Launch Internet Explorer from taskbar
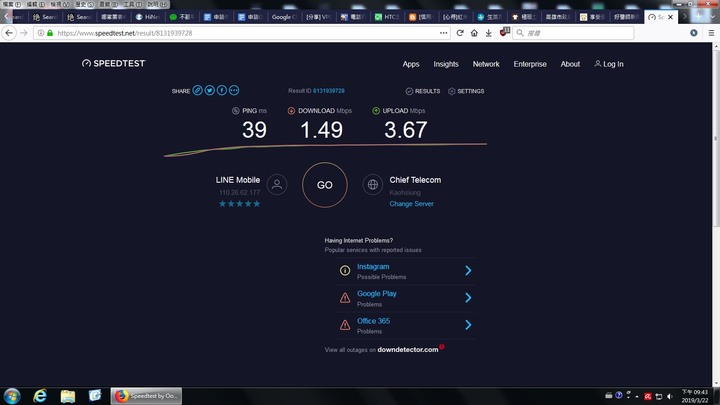720x405 pixels. (x=40, y=396)
